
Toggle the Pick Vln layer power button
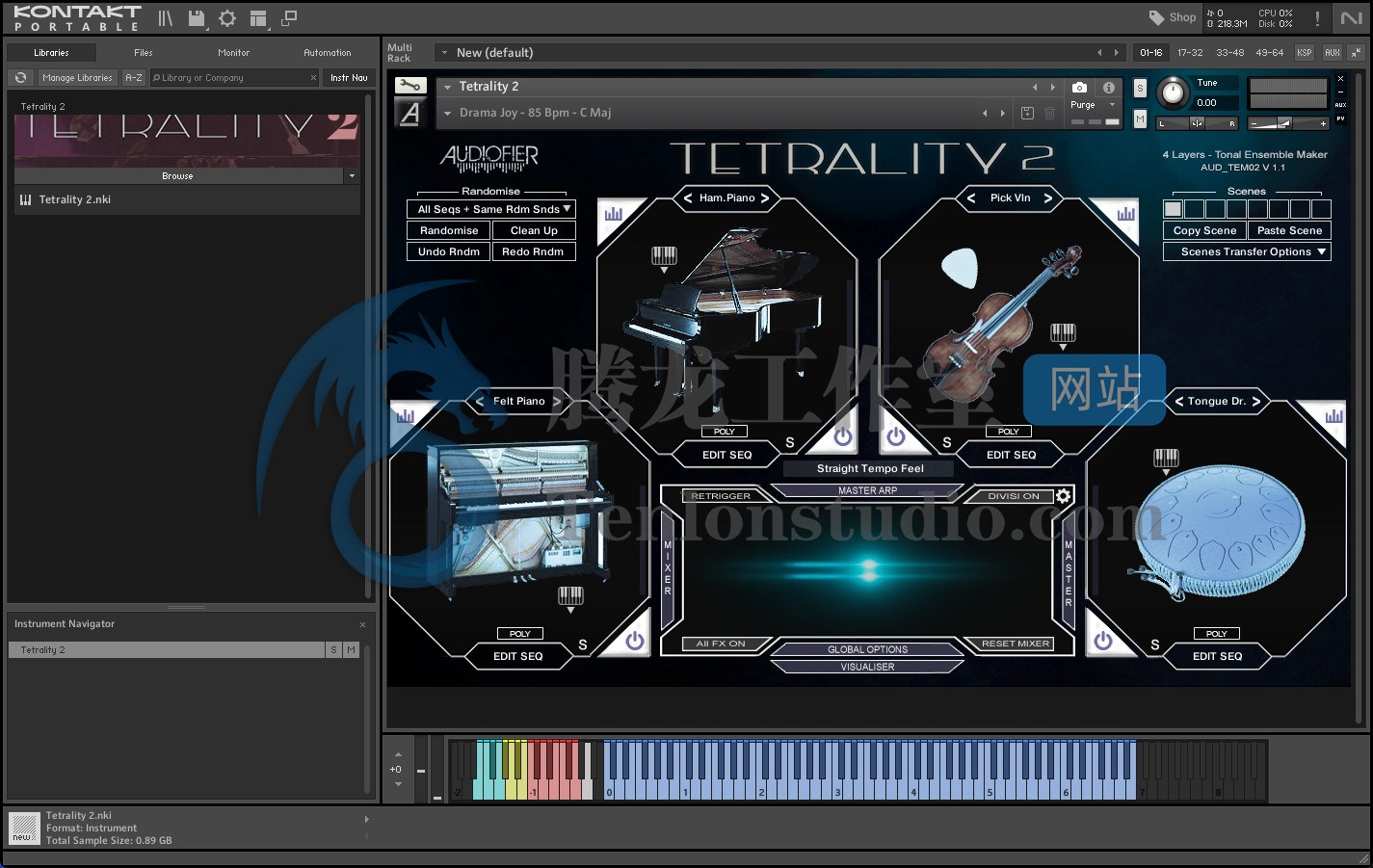[x=895, y=436]
